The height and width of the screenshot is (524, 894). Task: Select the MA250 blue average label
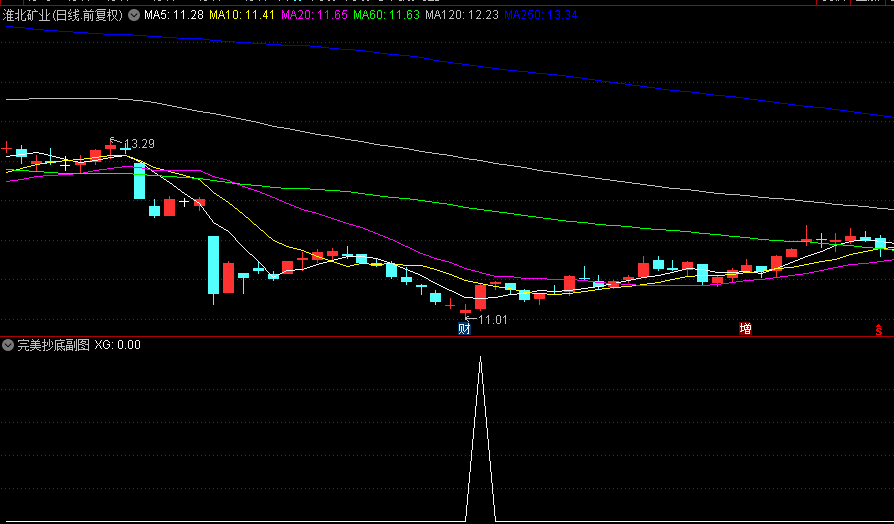540,15
